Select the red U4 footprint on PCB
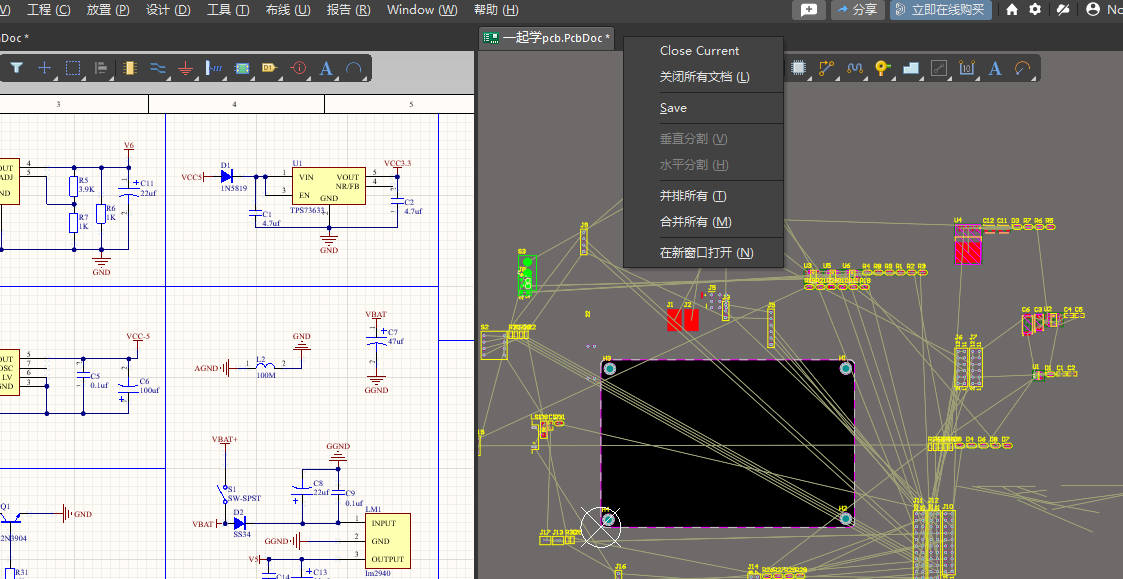This screenshot has width=1123, height=579. [968, 246]
